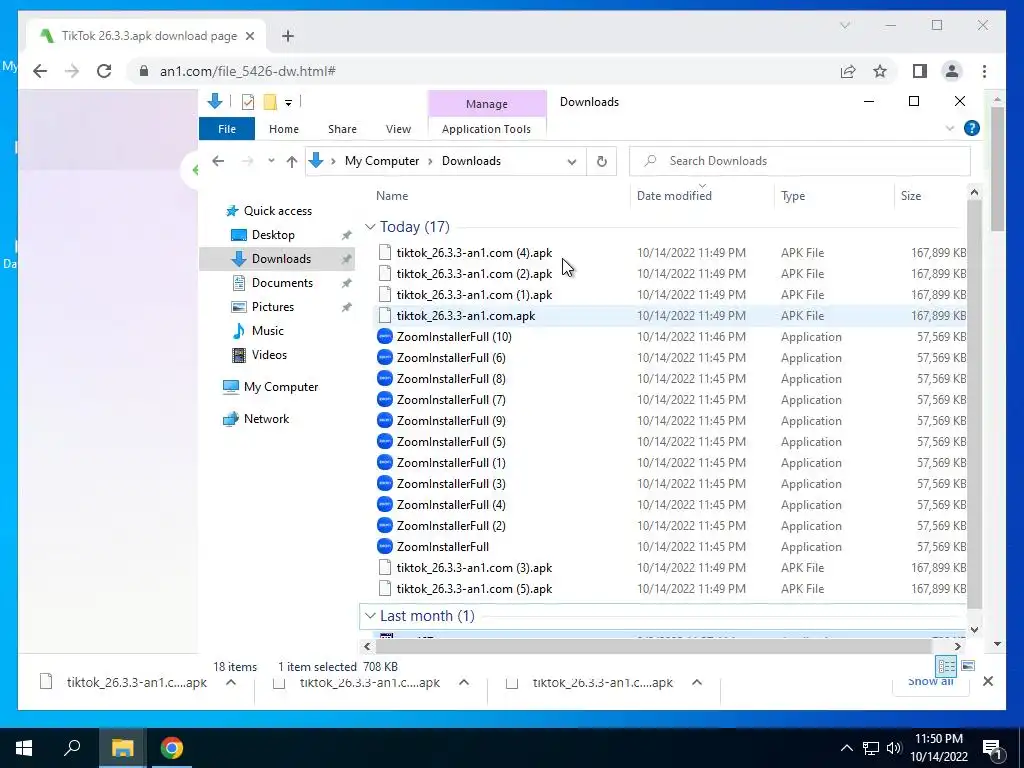
Task: Switch to the Share ribbon tab
Action: [342, 129]
